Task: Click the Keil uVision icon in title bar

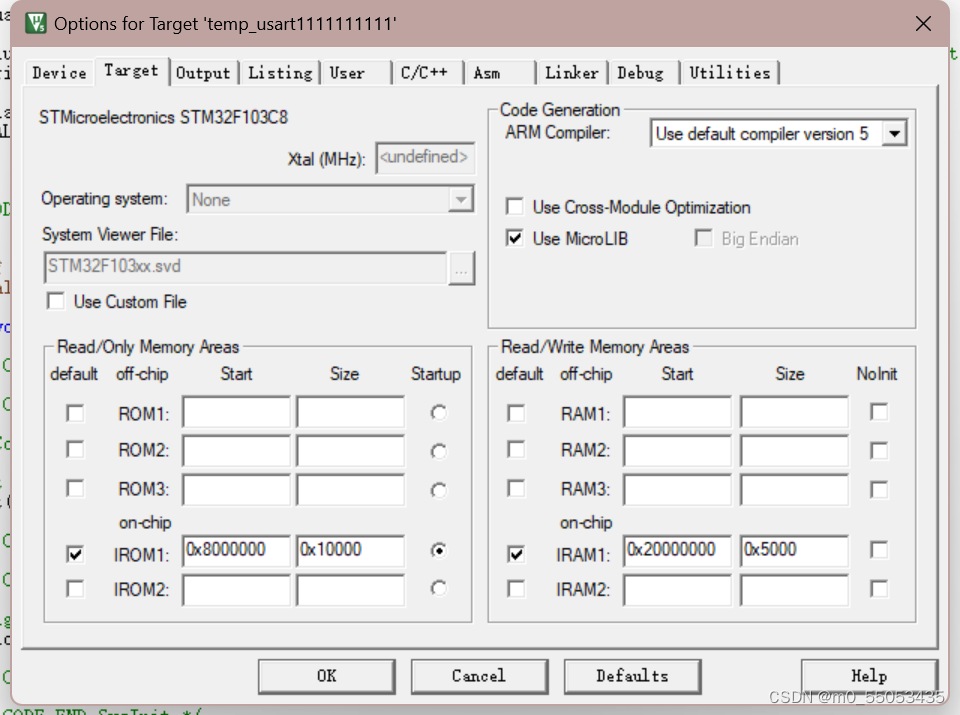Action: tap(36, 23)
